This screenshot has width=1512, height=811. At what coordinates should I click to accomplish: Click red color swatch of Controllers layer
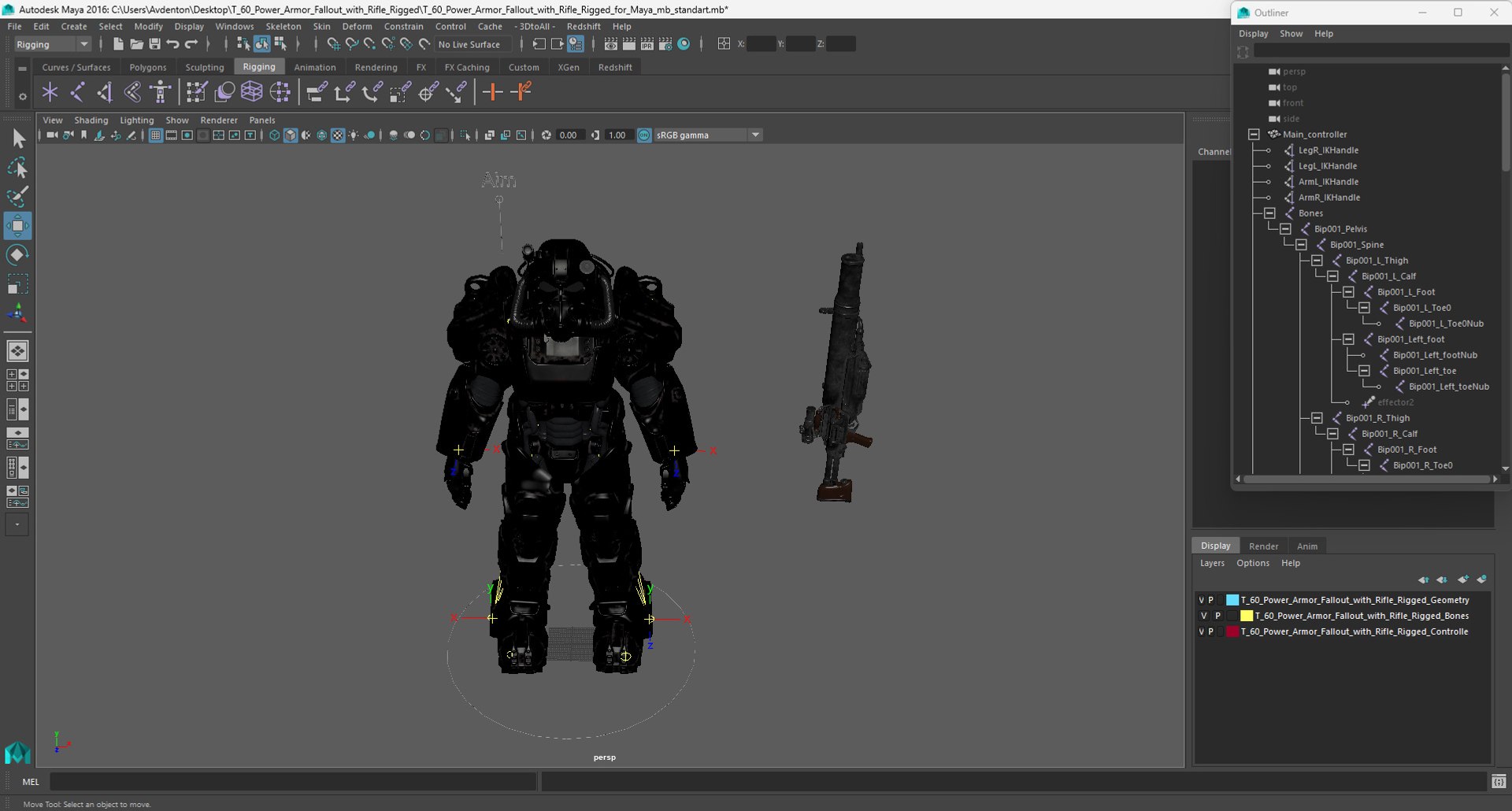tap(1232, 631)
